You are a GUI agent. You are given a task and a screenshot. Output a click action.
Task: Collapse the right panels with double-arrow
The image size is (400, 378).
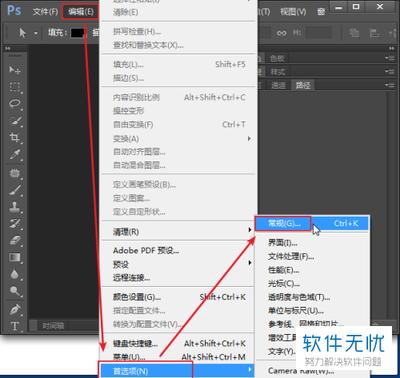[392, 49]
